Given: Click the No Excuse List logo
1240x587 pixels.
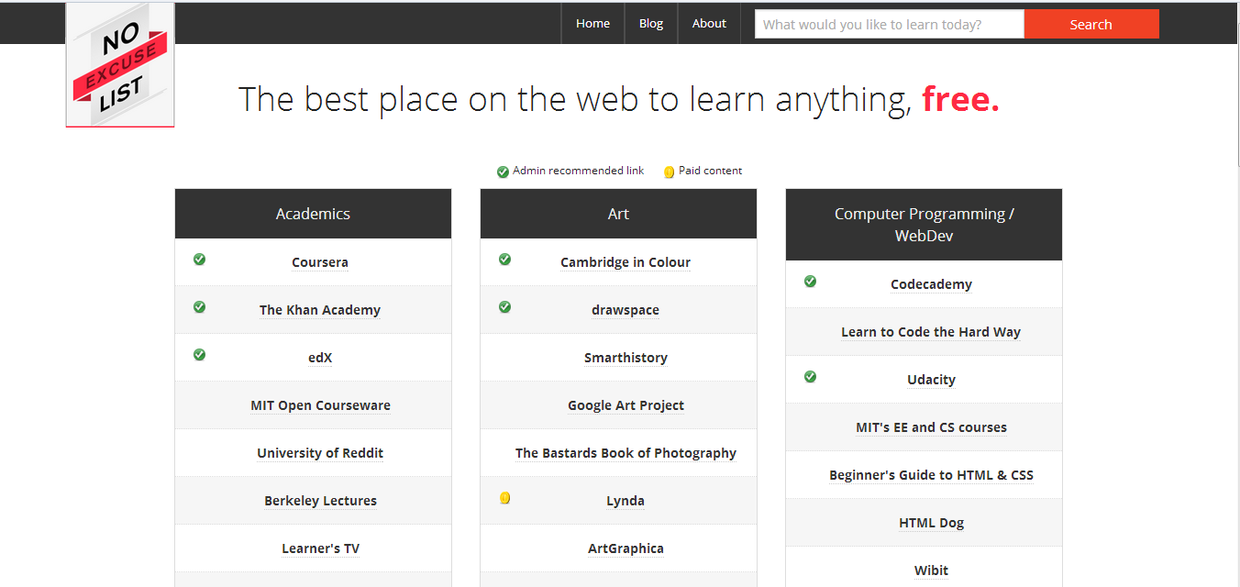Looking at the screenshot, I should (x=120, y=65).
